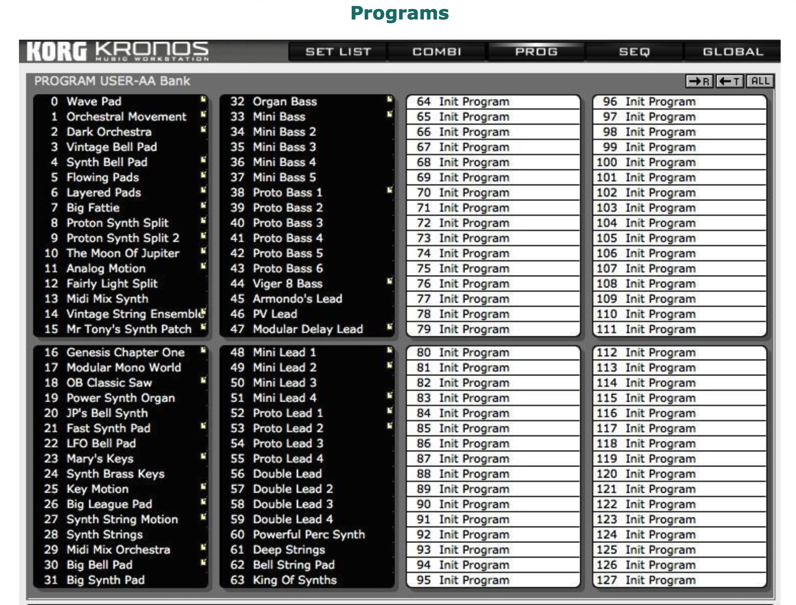796x605 pixels.
Task: Click the note icon beside Proto Bass 1
Action: pyautogui.click(x=390, y=191)
